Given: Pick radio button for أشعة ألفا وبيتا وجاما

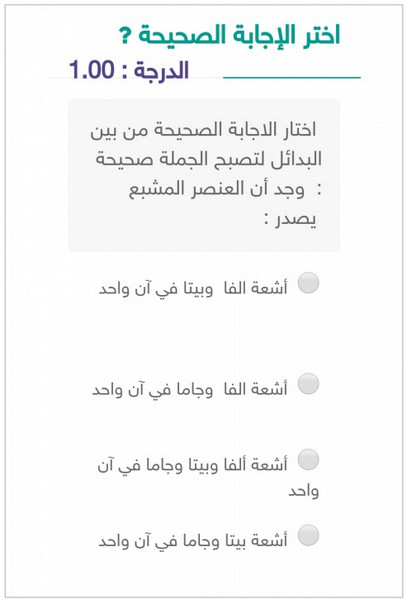Looking at the screenshot, I should (x=308, y=460).
